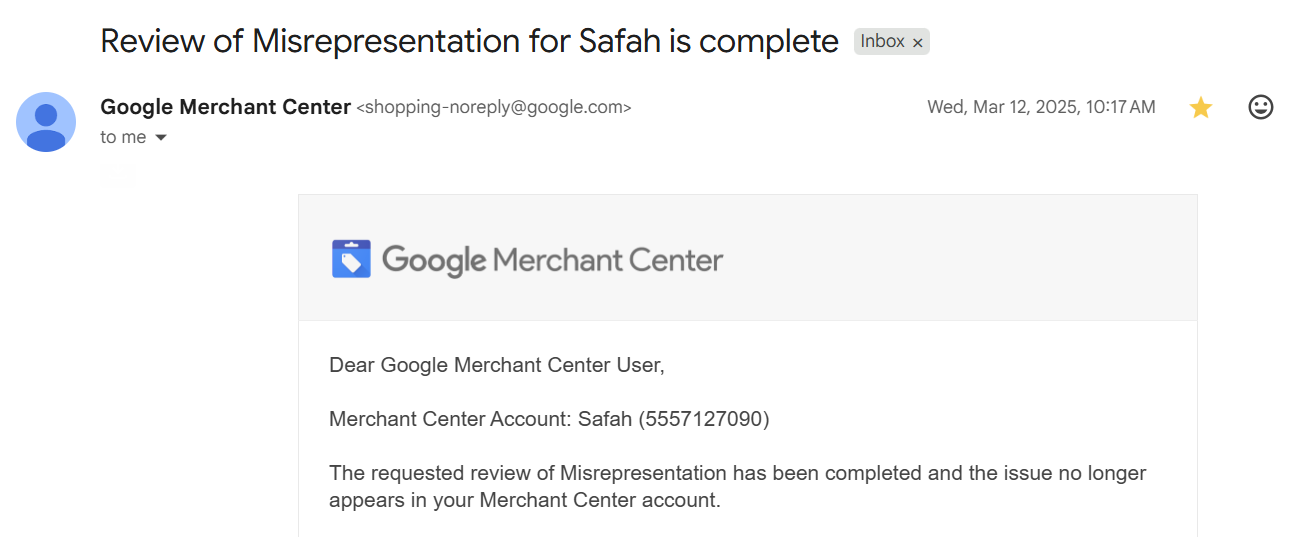Open the sender's profile avatar
This screenshot has width=1291, height=537.
tap(46, 122)
